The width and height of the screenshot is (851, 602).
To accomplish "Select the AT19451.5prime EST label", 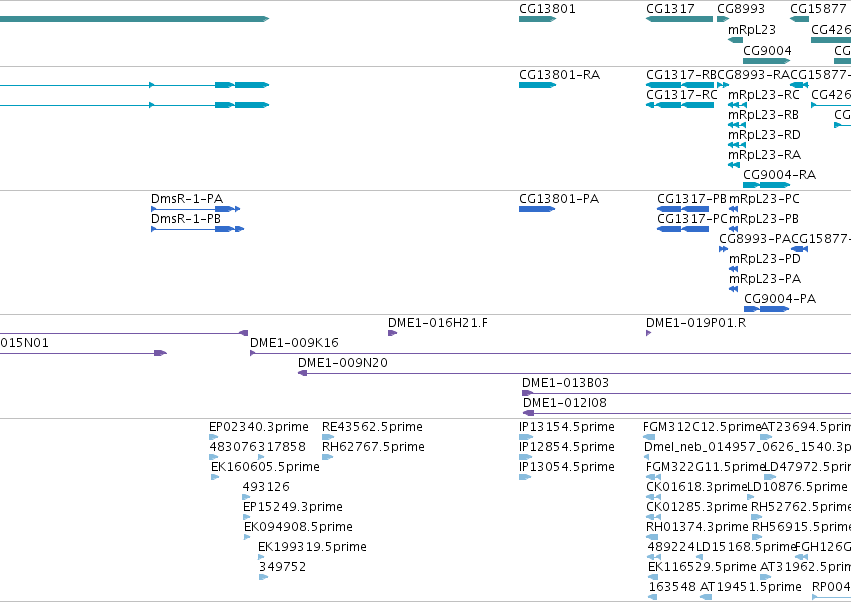I will pyautogui.click(x=751, y=587).
